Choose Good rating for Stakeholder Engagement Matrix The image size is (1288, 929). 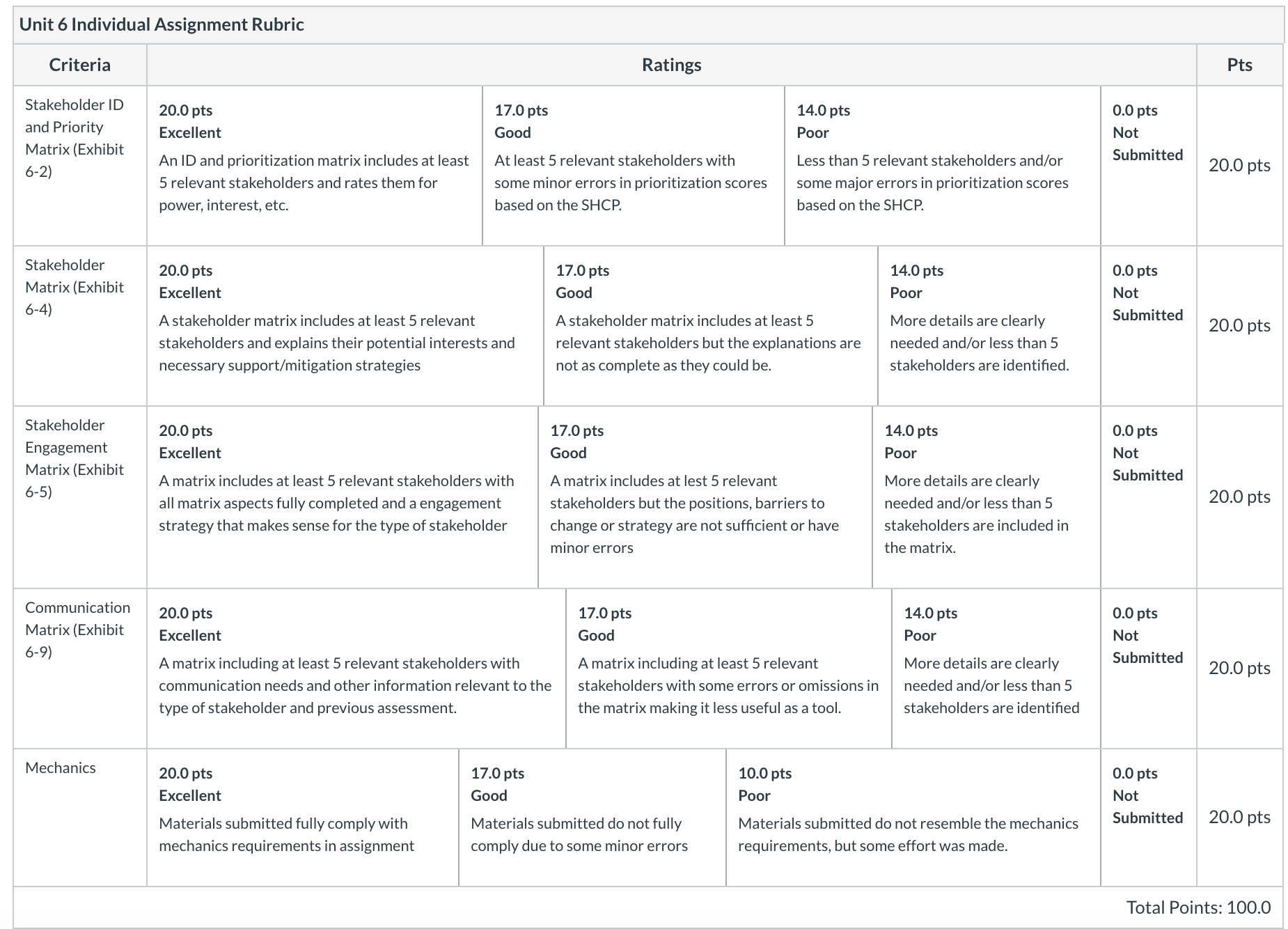click(705, 497)
